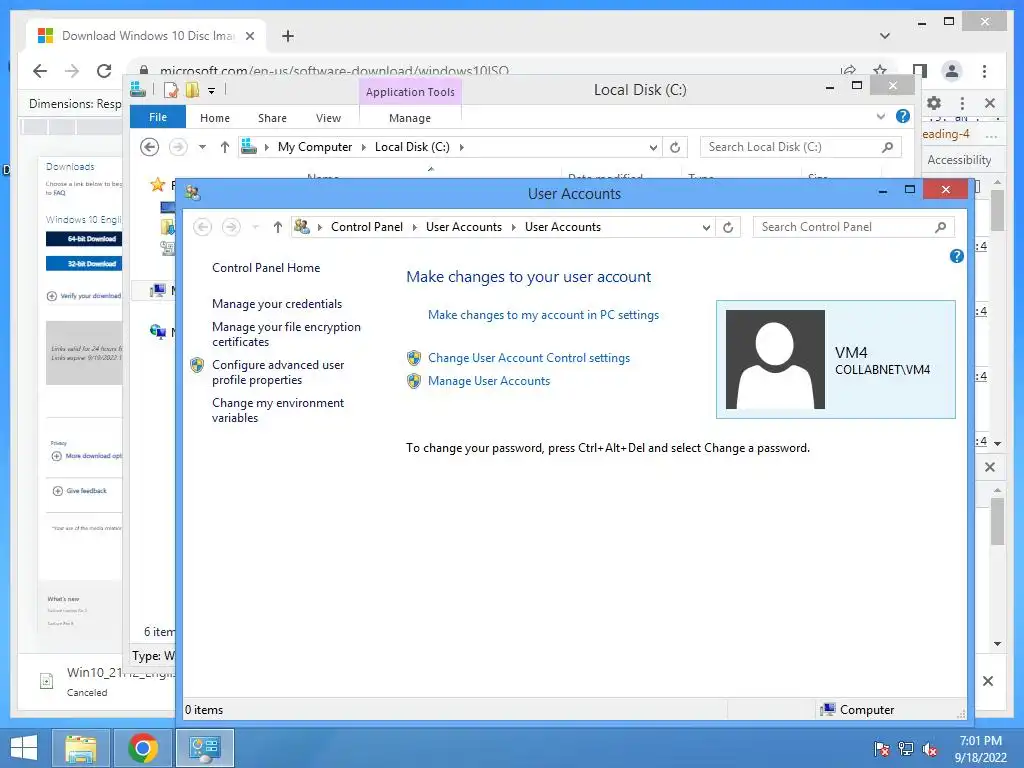Click the UAC shield icon beside Manage User Accounts
The width and height of the screenshot is (1024, 768).
[x=414, y=381]
